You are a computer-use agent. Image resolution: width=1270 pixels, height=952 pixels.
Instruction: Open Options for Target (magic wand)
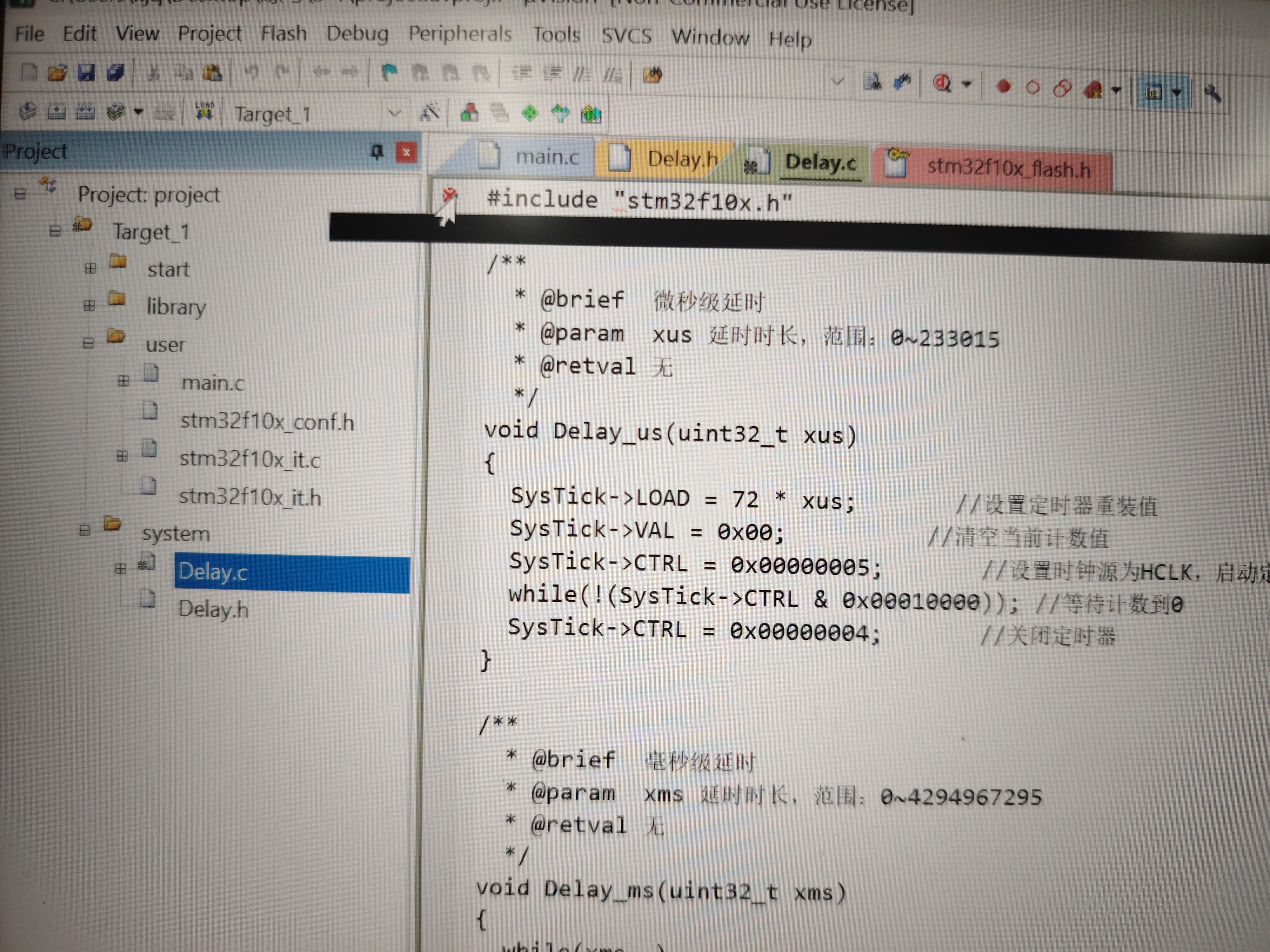[x=430, y=112]
